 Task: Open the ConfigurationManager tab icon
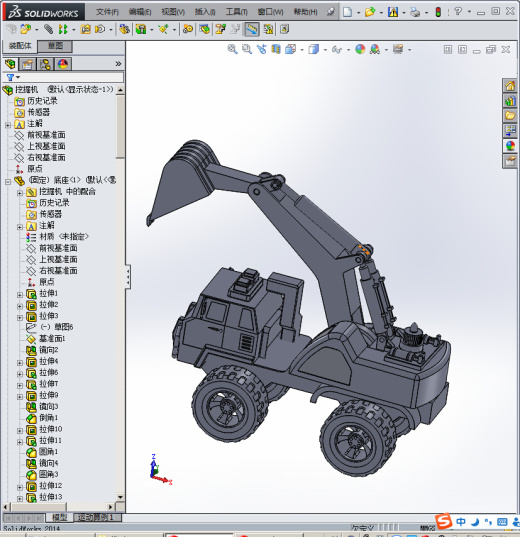(45, 64)
